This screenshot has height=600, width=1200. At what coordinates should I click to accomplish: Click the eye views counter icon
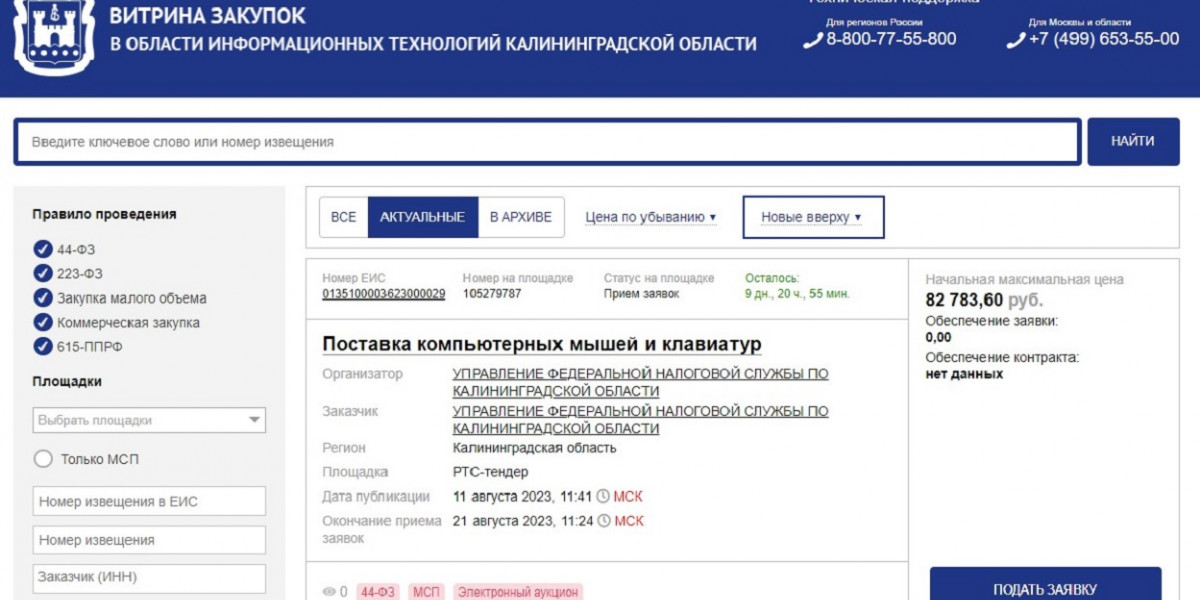click(329, 592)
